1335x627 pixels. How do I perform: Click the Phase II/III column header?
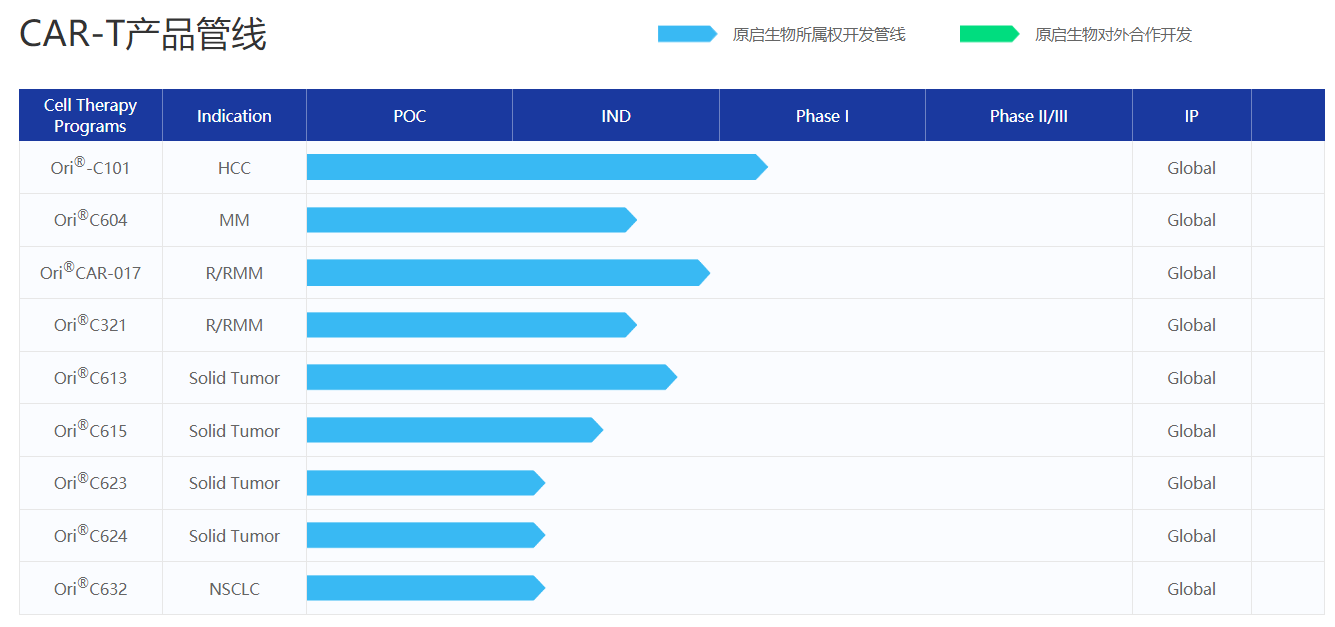click(x=1028, y=116)
